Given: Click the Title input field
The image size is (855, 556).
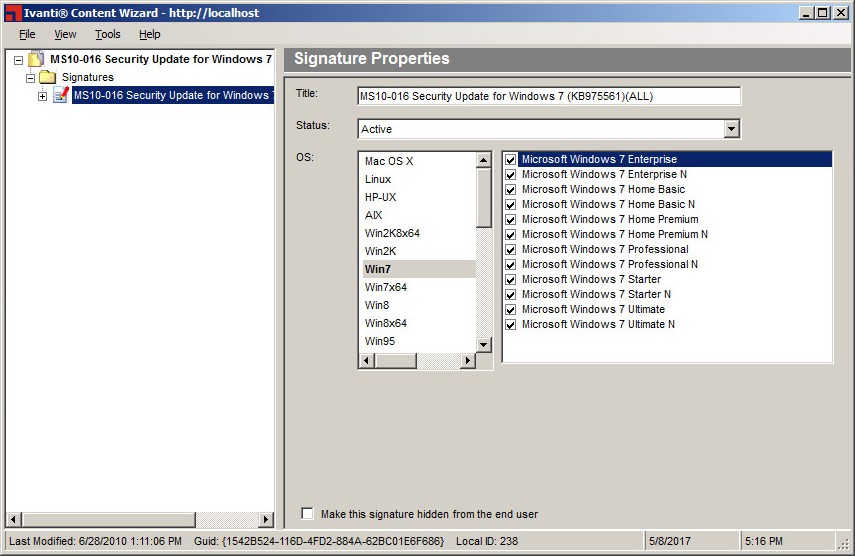Looking at the screenshot, I should tap(549, 96).
